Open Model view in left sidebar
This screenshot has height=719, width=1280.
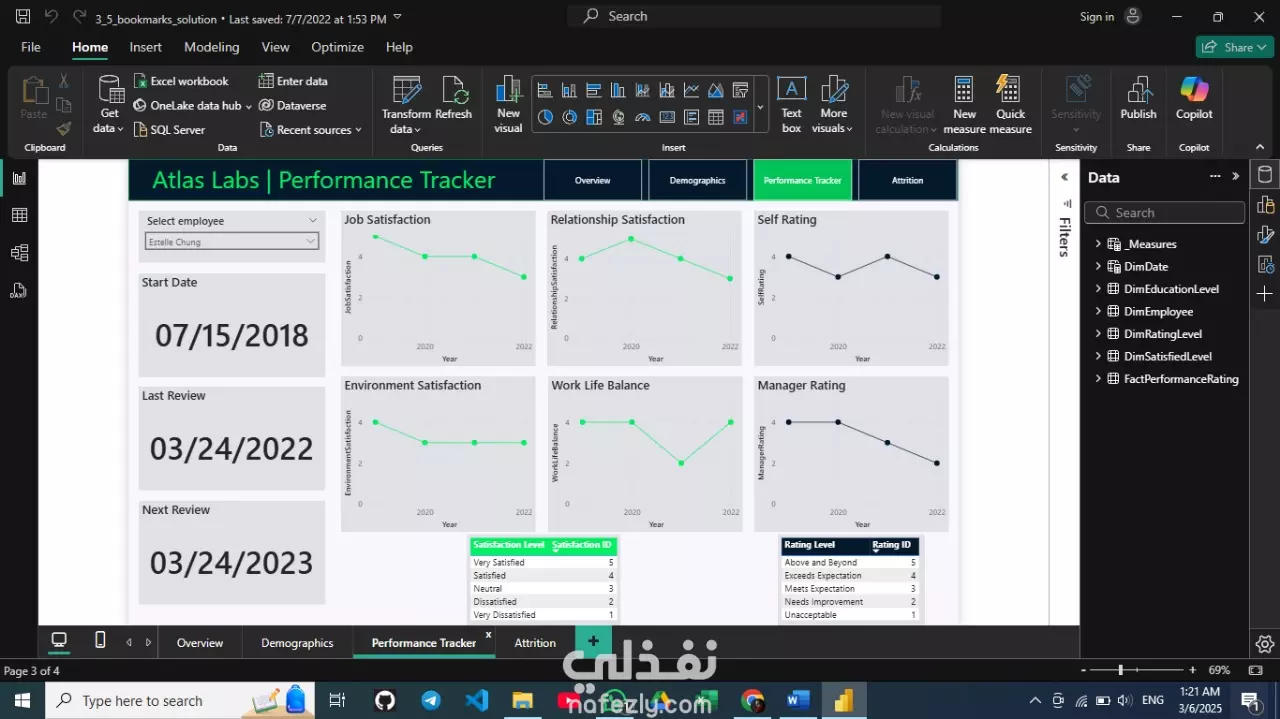(x=19, y=253)
